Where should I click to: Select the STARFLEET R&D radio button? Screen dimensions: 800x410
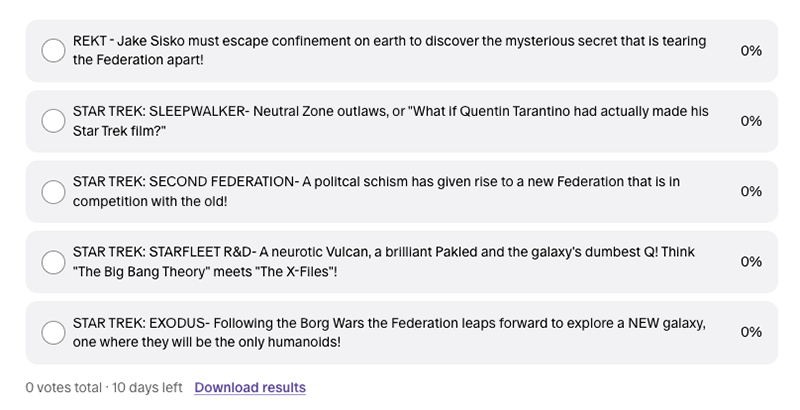click(x=53, y=262)
